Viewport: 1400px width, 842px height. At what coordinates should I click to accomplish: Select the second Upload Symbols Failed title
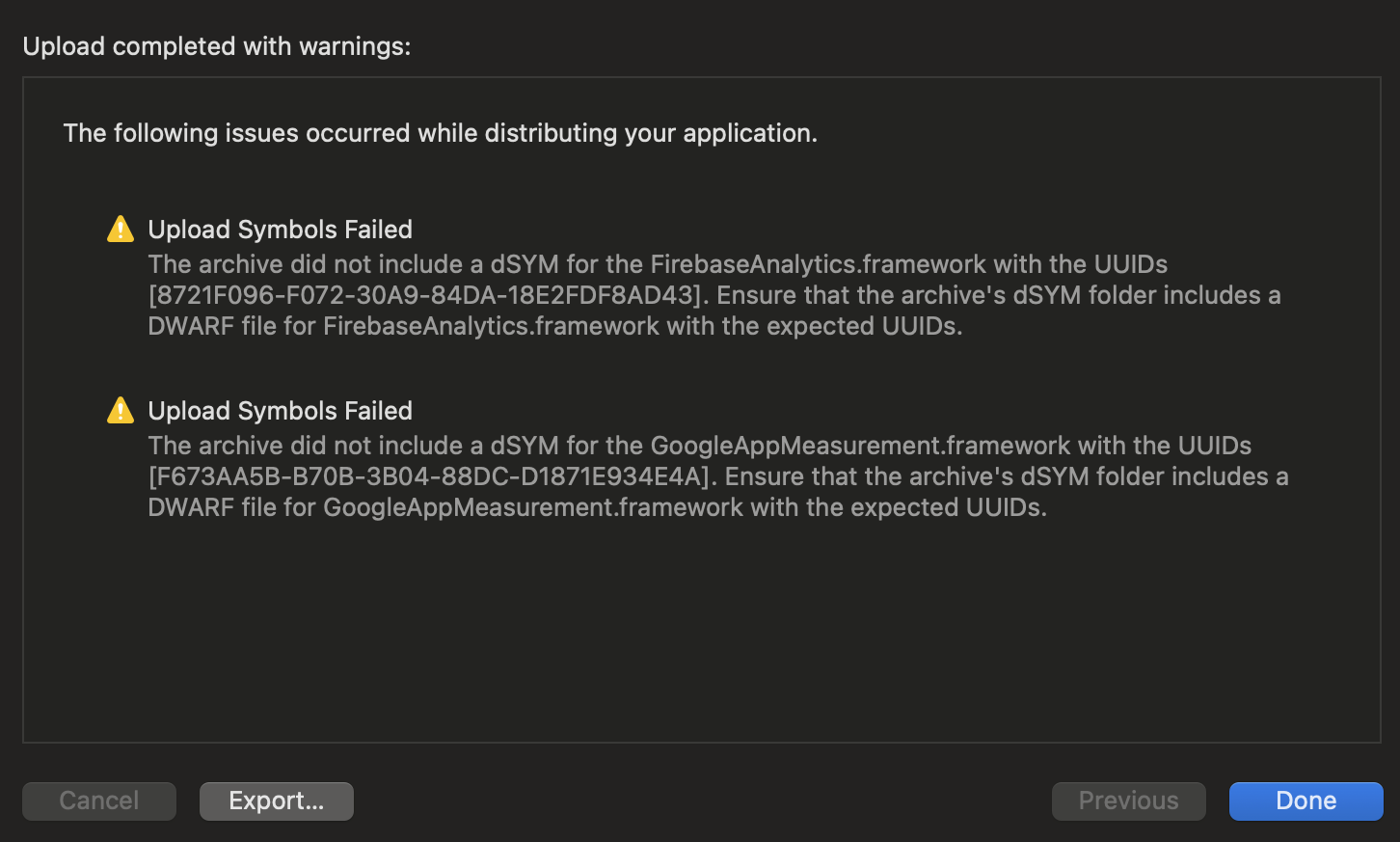280,411
